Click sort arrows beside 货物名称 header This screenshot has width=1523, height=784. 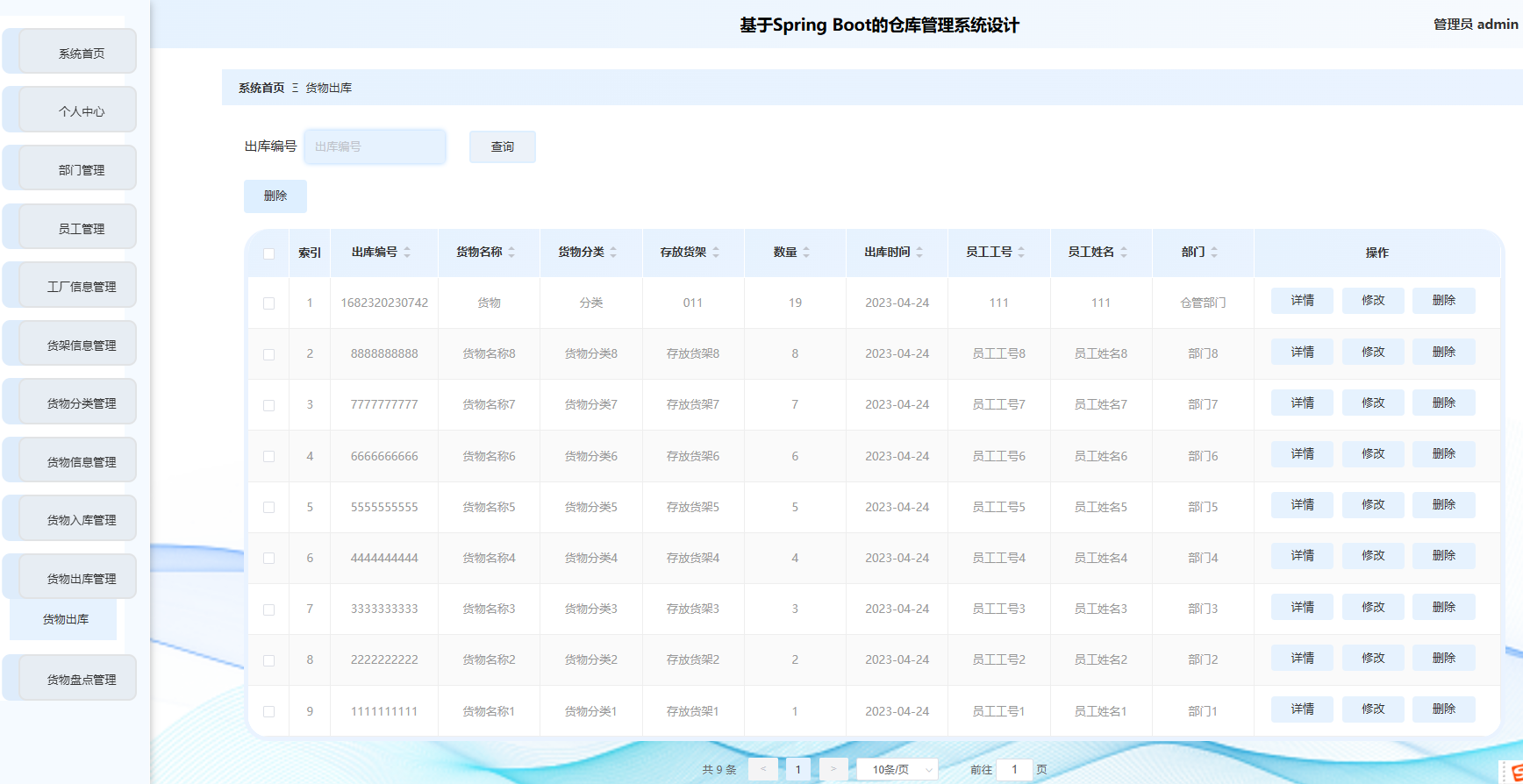click(x=511, y=253)
